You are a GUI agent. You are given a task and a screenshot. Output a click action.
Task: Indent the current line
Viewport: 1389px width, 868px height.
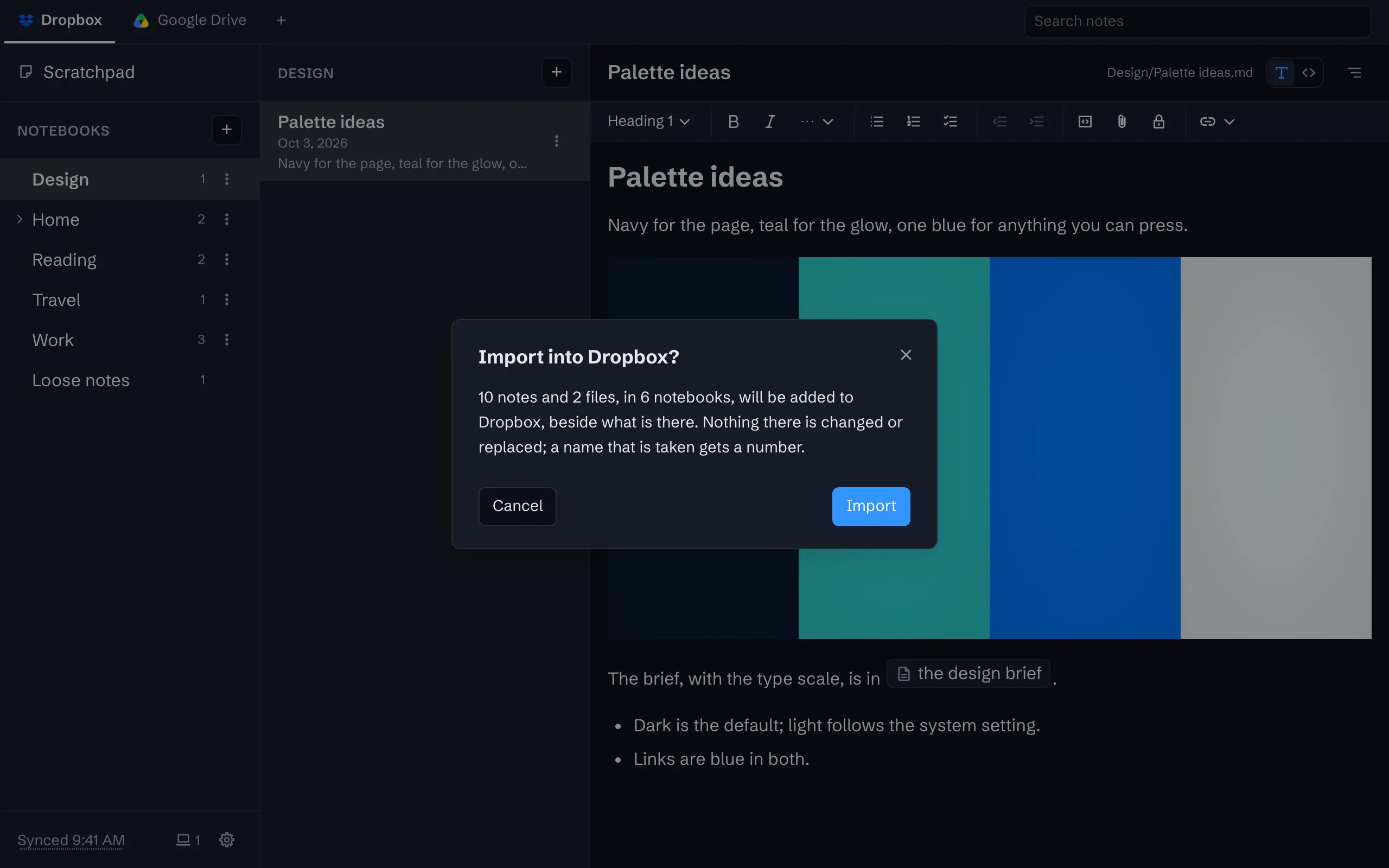1036,122
